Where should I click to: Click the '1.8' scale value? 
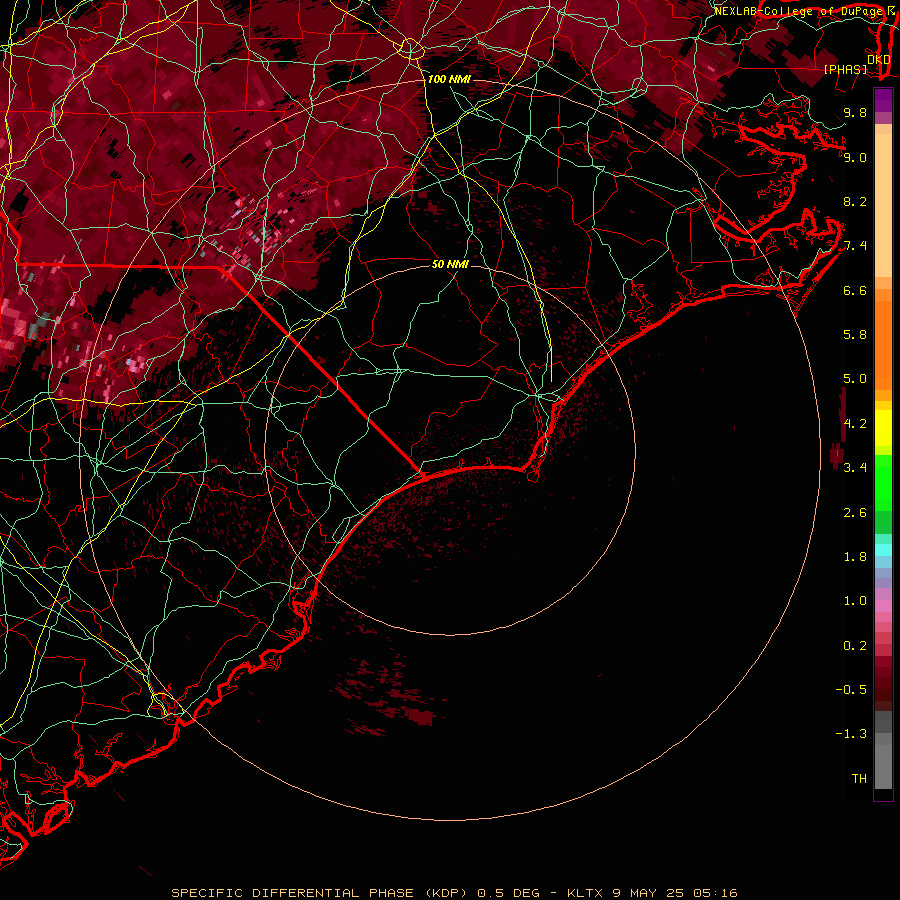(855, 556)
